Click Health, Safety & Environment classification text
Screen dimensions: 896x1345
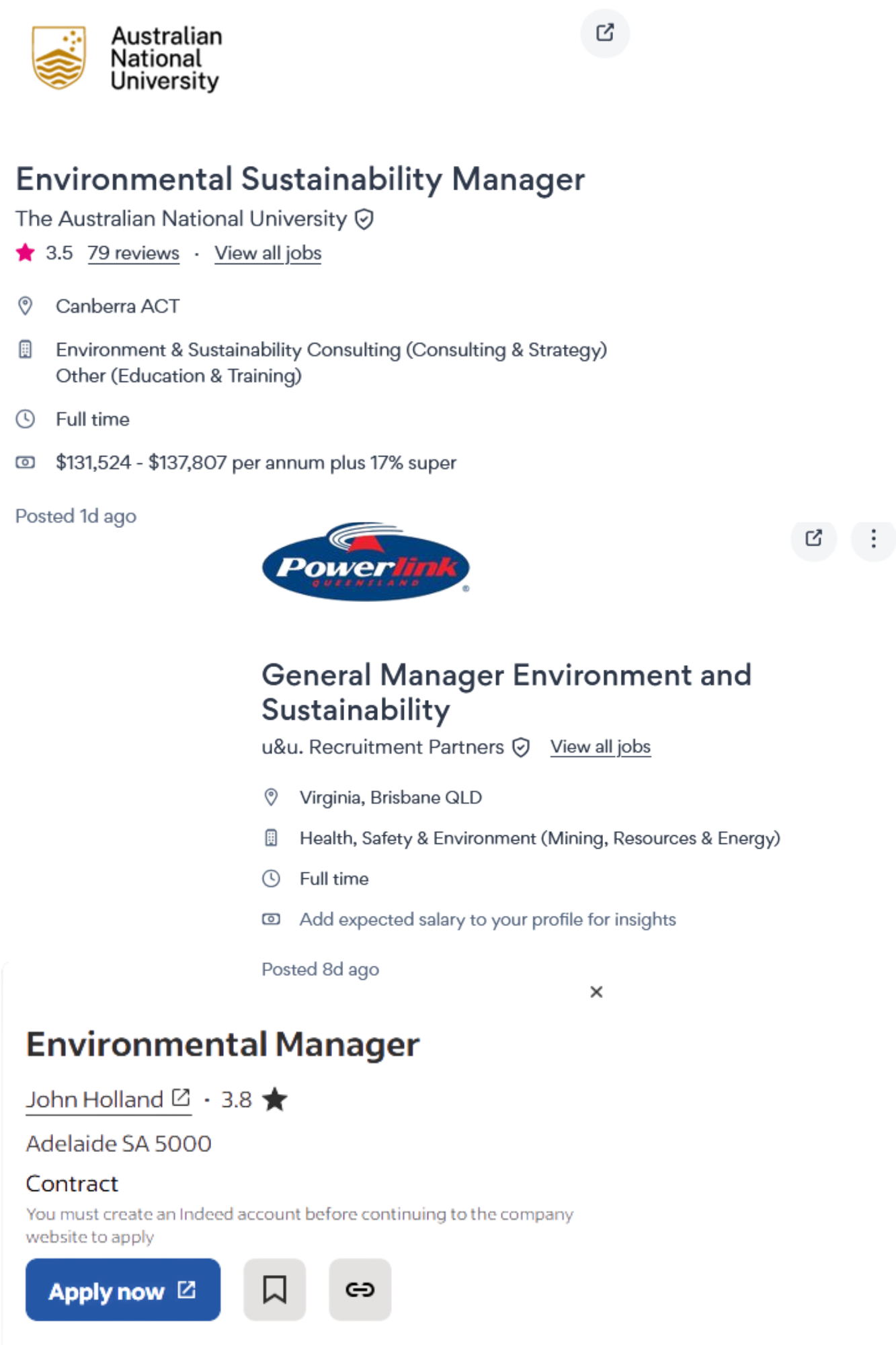point(540,838)
